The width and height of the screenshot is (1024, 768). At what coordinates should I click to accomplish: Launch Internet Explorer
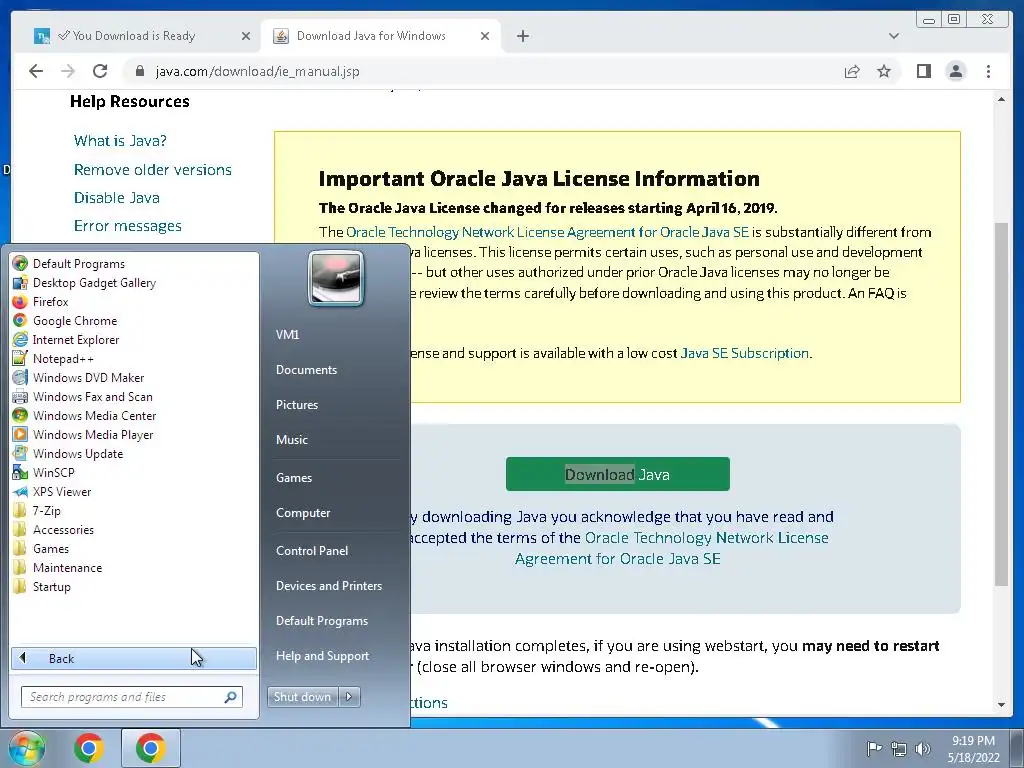[x=76, y=340]
